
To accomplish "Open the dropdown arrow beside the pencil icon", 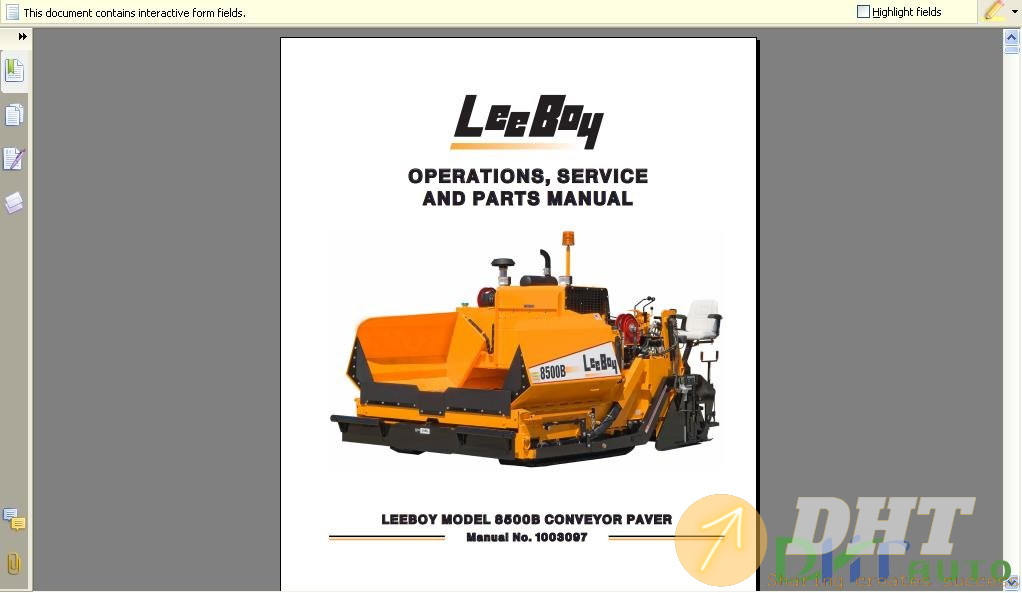I will [1014, 12].
